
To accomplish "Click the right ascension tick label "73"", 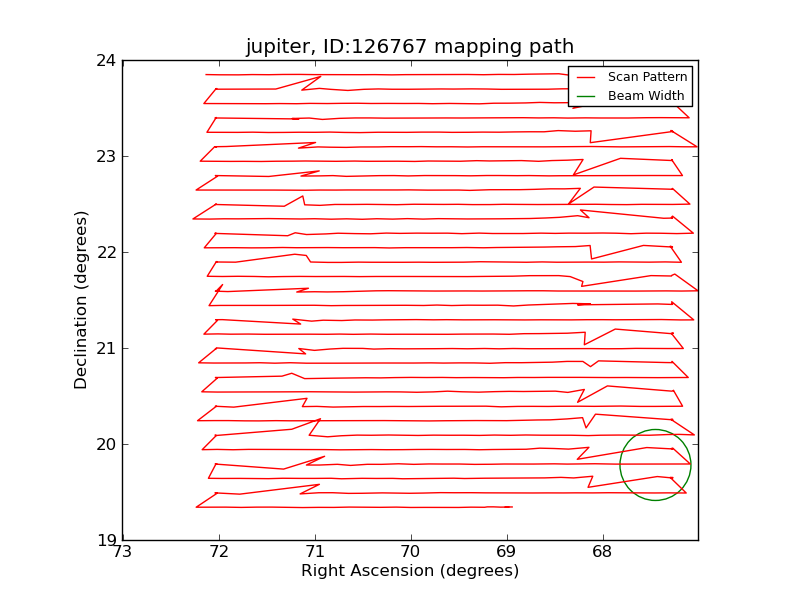I will coord(122,552).
